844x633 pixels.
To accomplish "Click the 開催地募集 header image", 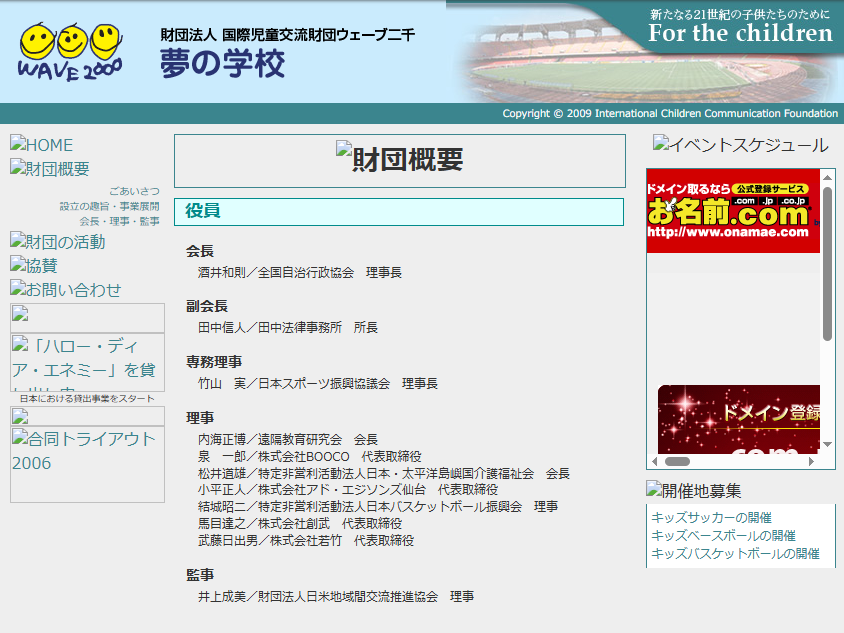I will (694, 490).
